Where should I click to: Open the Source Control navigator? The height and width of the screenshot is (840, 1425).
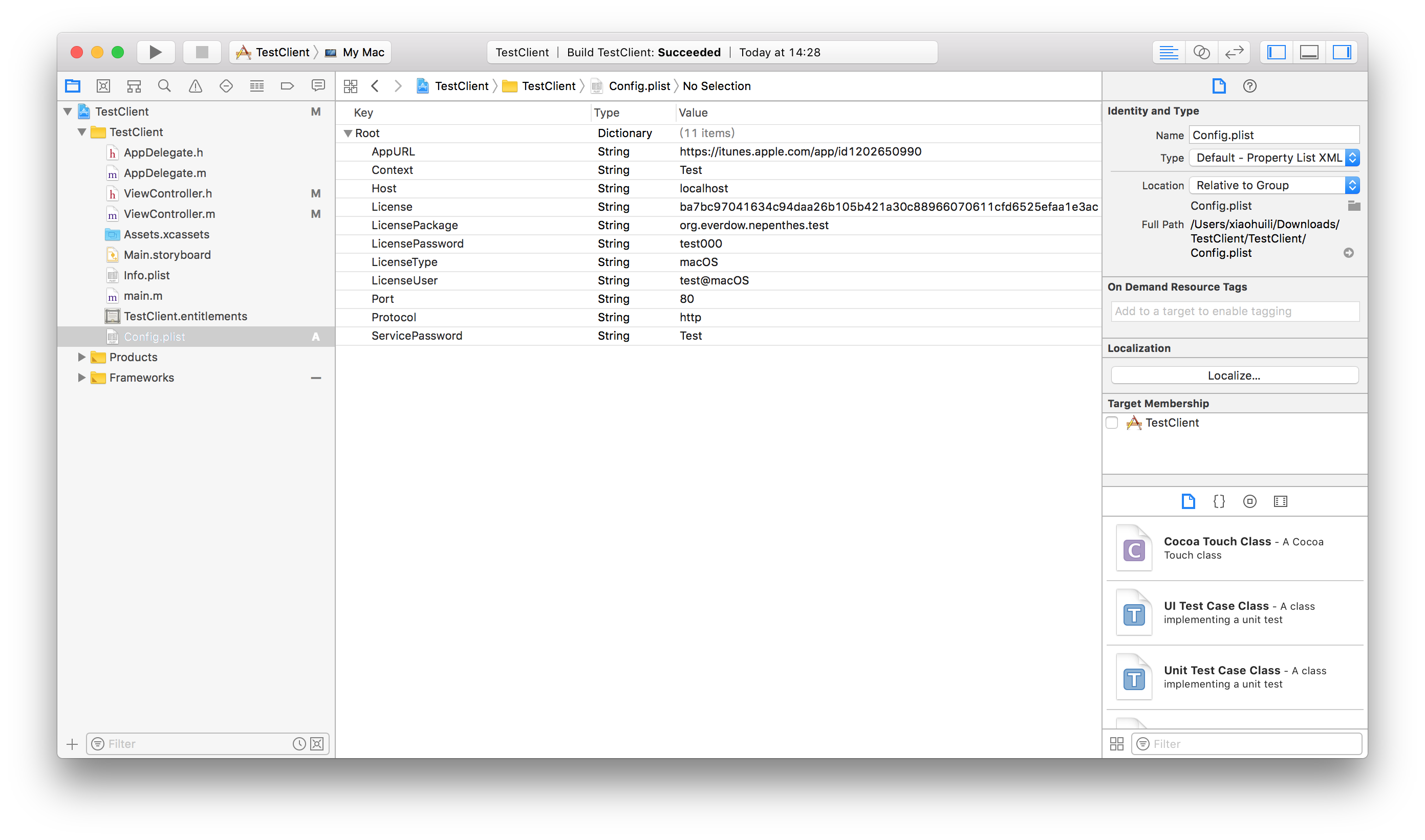tap(103, 86)
